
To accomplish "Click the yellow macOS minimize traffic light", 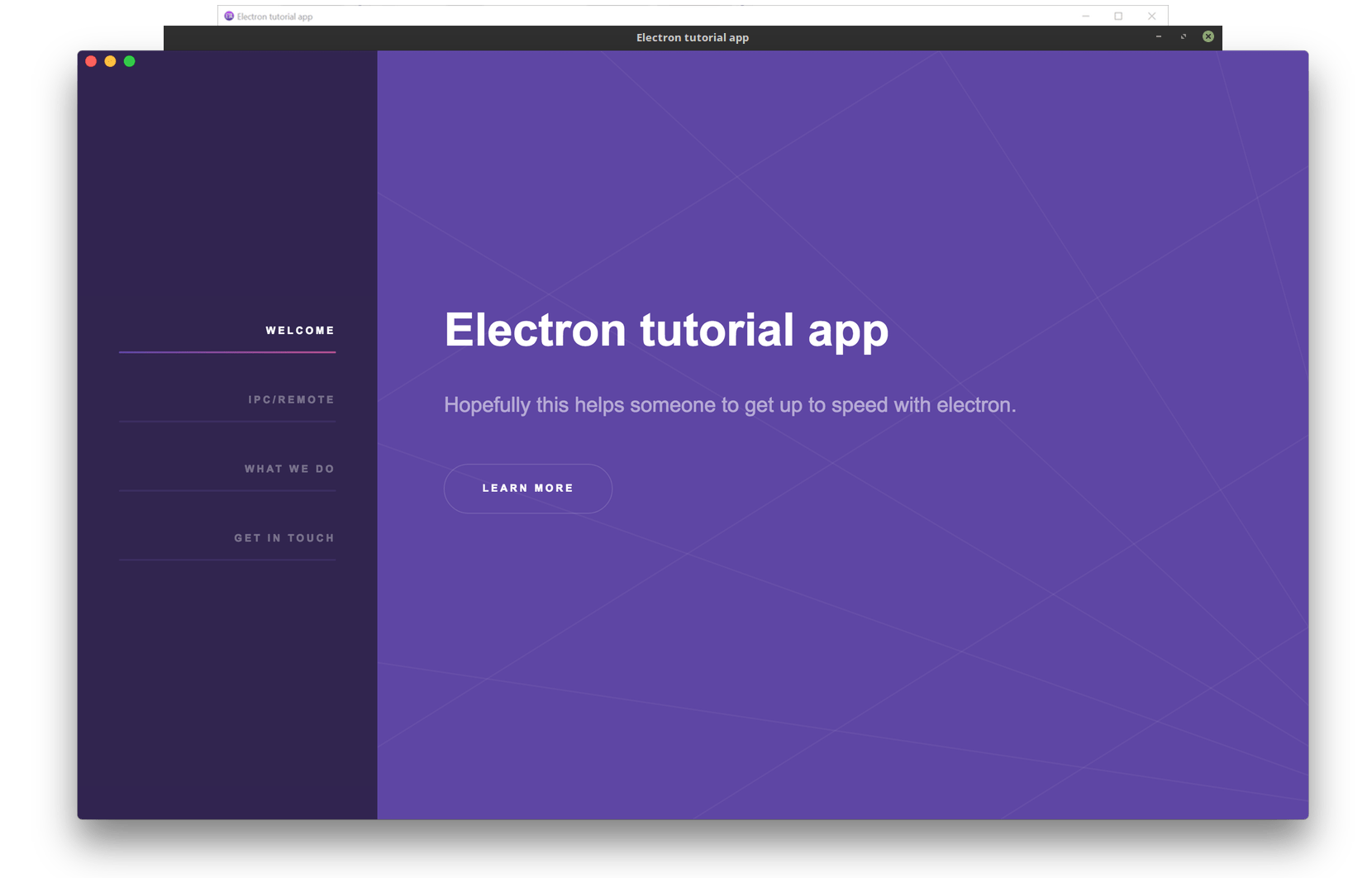I will [x=110, y=61].
